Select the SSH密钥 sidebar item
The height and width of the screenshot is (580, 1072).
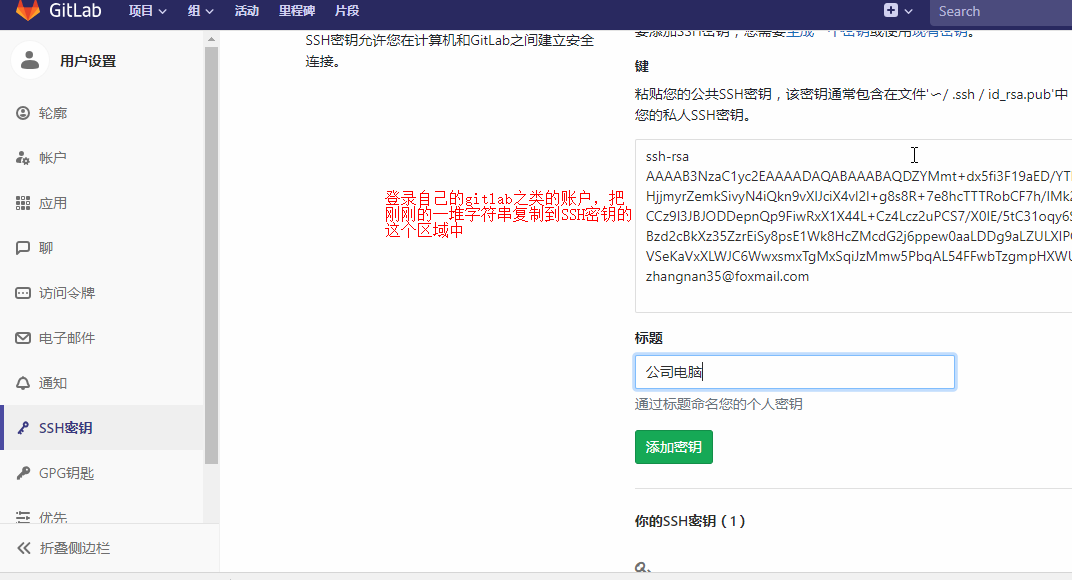[103, 428]
